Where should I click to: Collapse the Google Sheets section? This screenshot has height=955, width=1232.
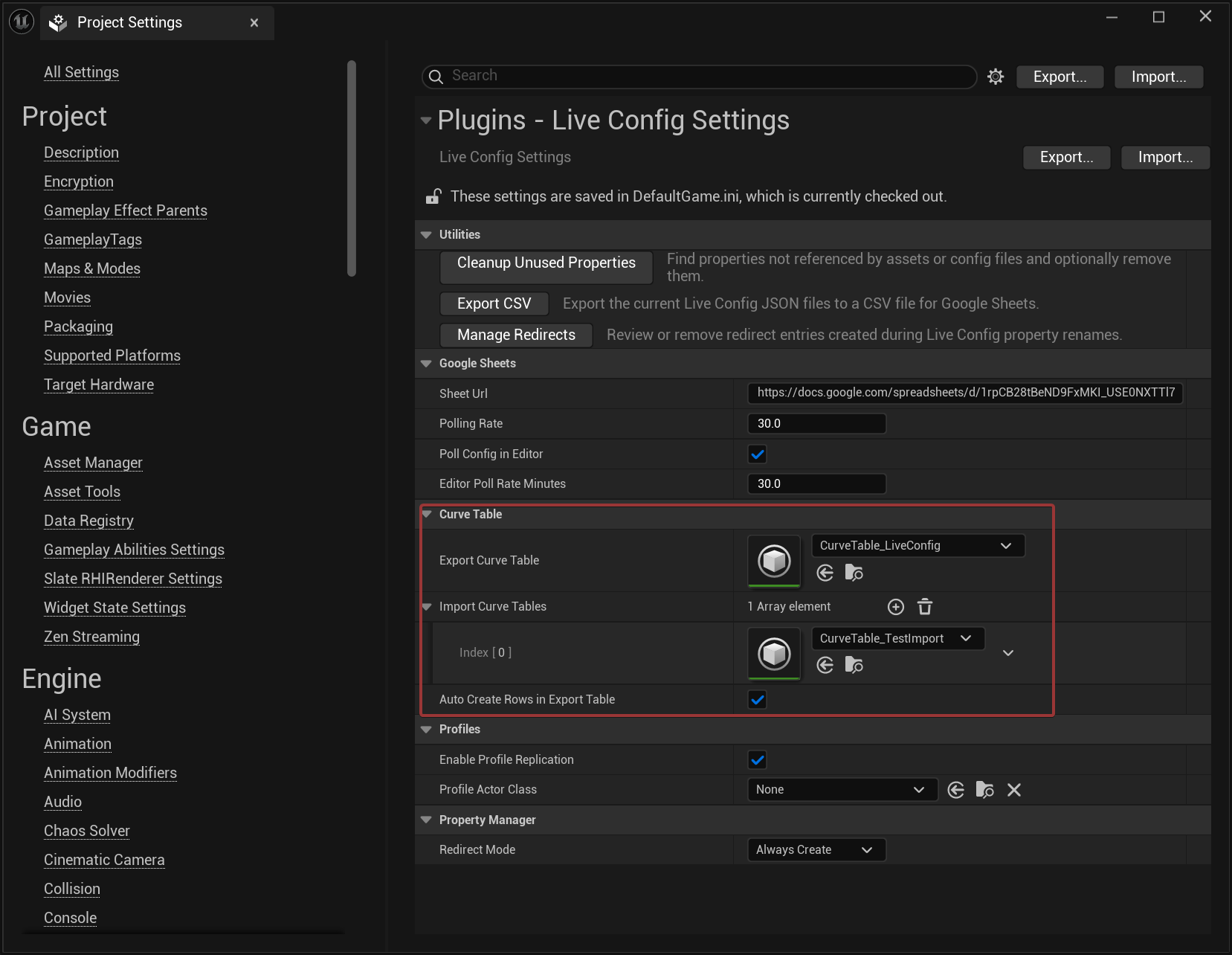[x=427, y=364]
